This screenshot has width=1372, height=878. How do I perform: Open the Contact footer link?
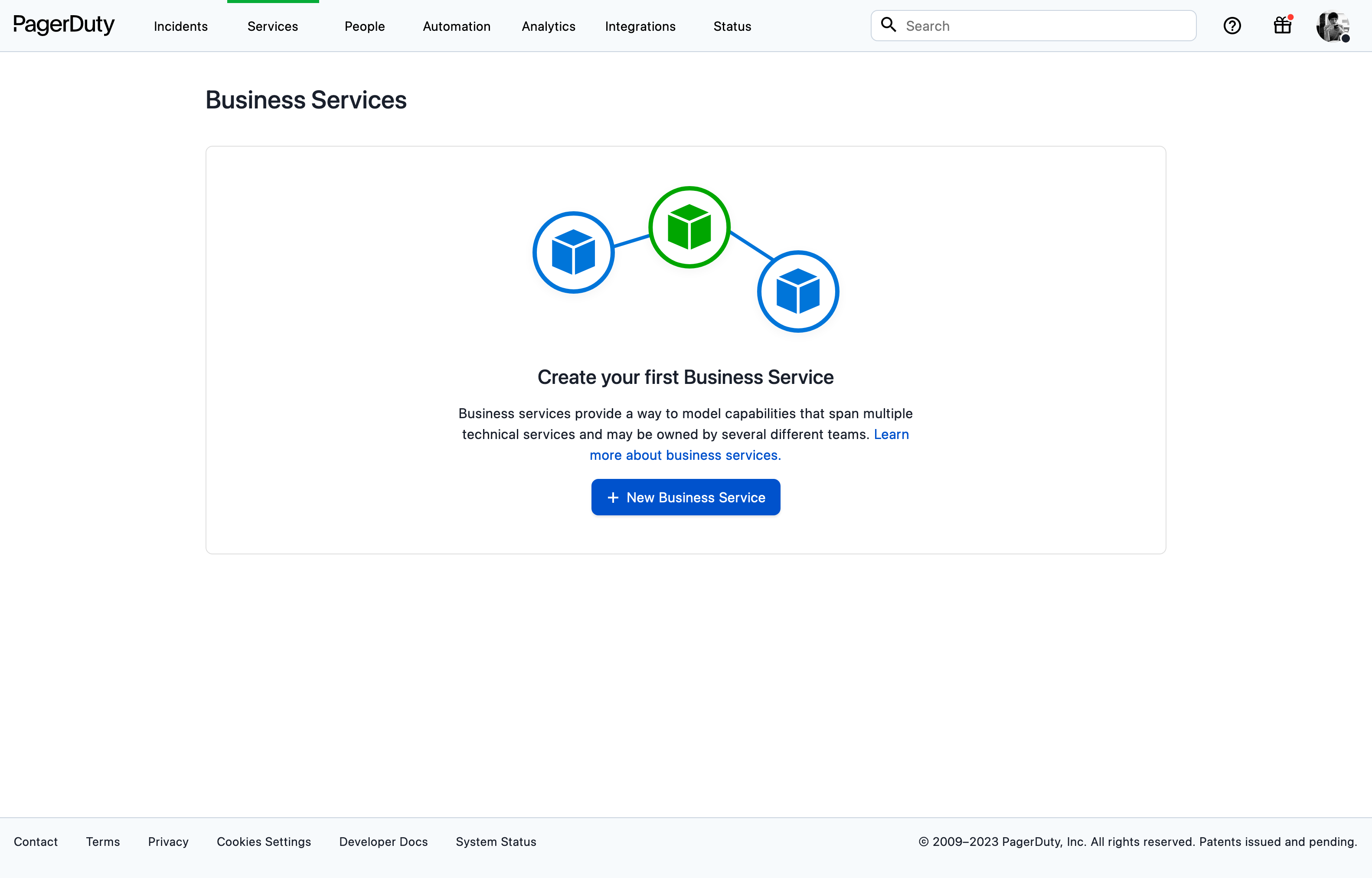point(36,842)
